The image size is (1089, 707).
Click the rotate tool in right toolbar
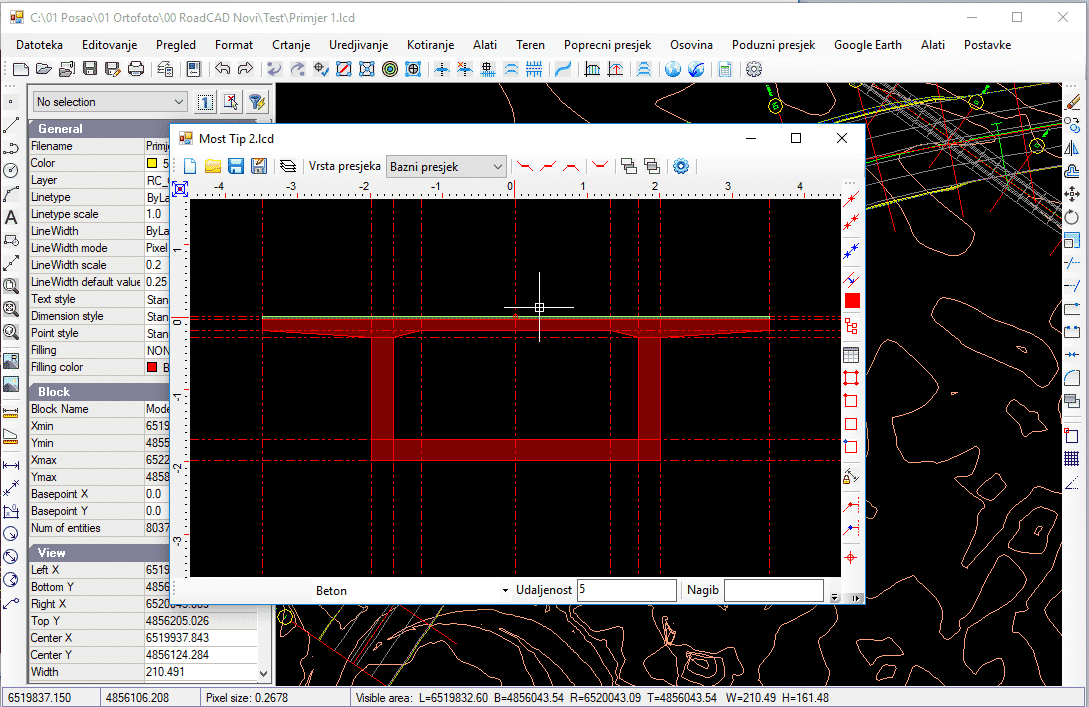click(x=1072, y=217)
